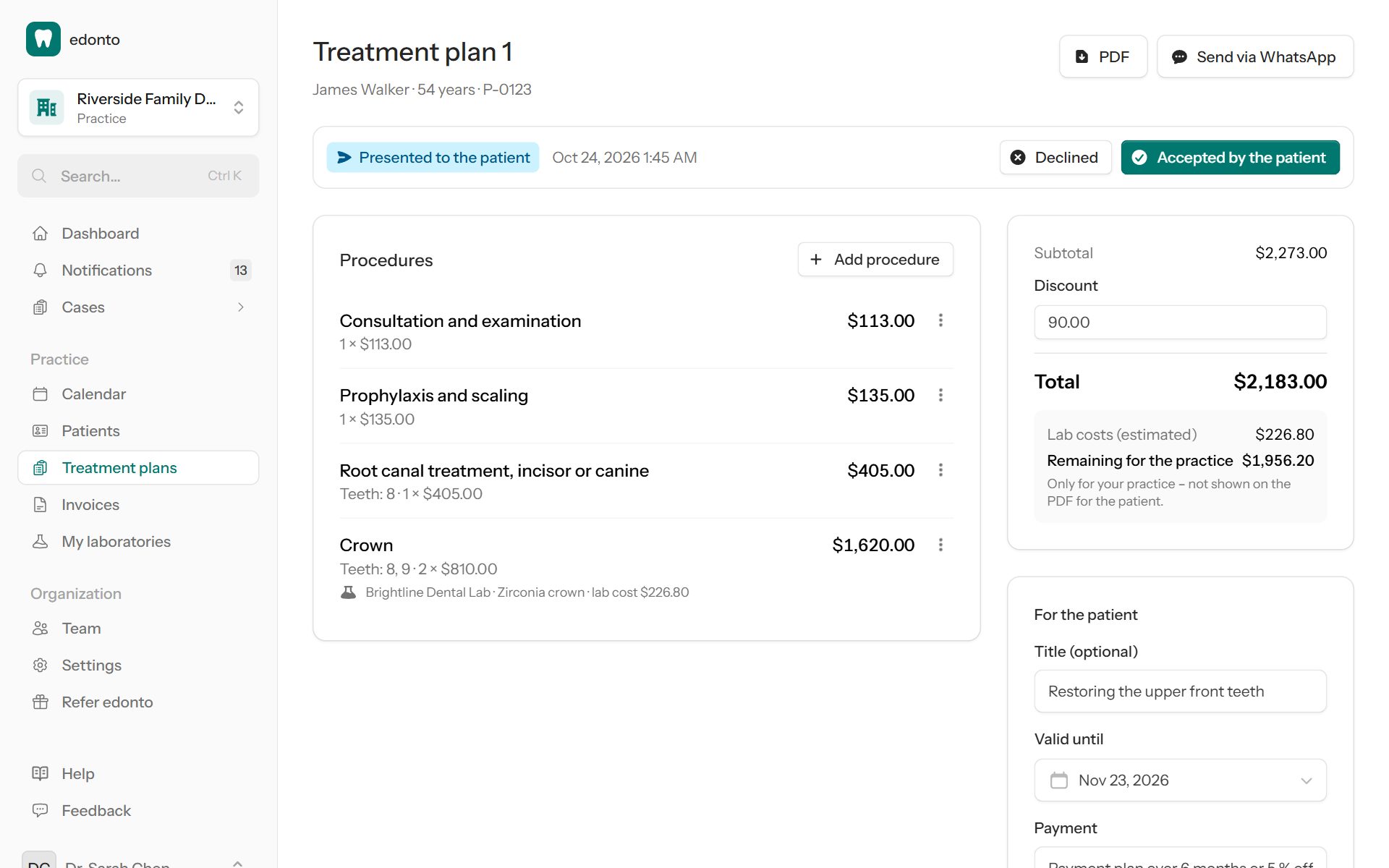Expand the Dr. Sarah Chen user menu
Image resolution: width=1389 pixels, height=868 pixels.
point(138,860)
